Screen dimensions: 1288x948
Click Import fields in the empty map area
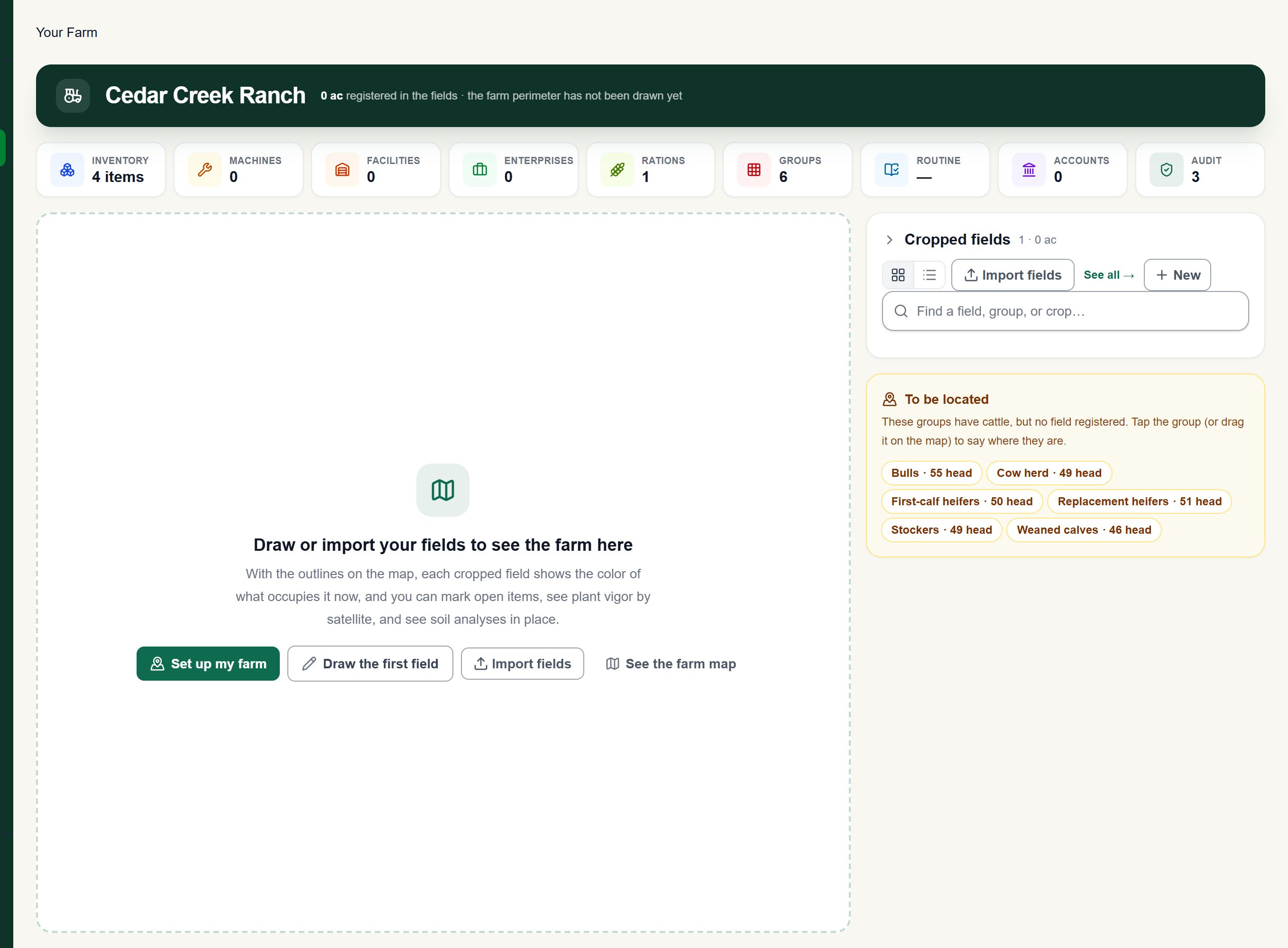522,664
